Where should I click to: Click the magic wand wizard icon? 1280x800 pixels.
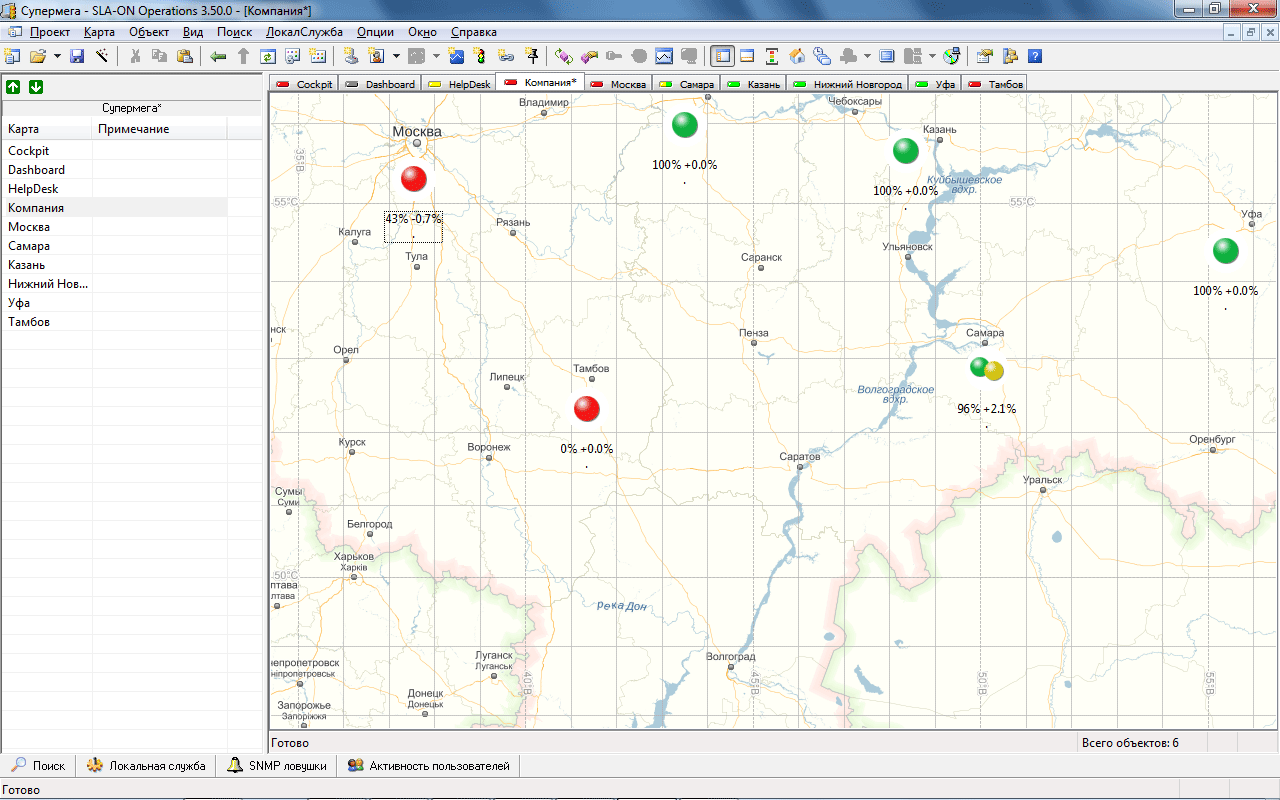tap(101, 56)
